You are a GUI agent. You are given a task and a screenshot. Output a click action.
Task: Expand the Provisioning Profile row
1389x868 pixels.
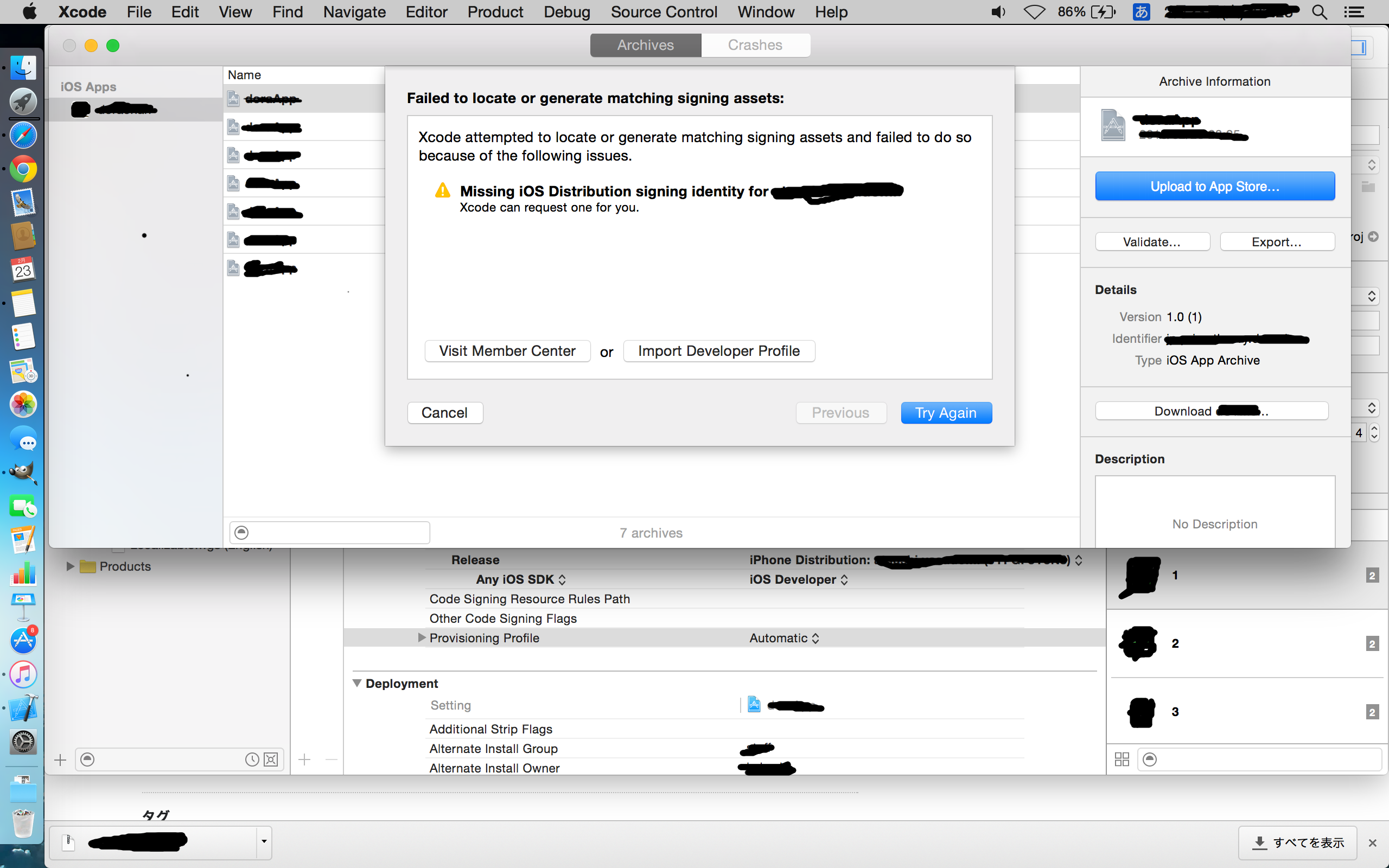point(421,637)
